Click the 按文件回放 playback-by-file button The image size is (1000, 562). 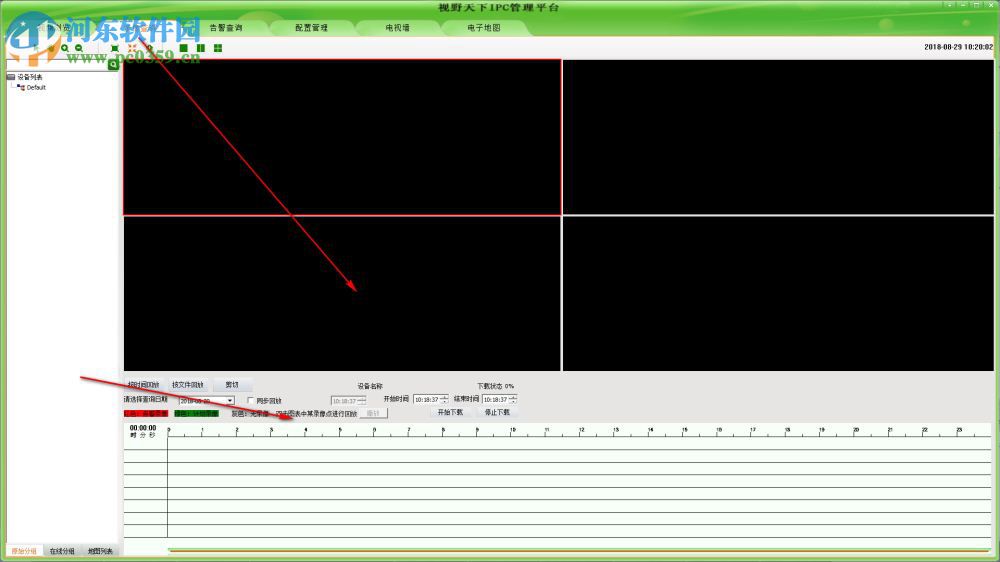(188, 385)
